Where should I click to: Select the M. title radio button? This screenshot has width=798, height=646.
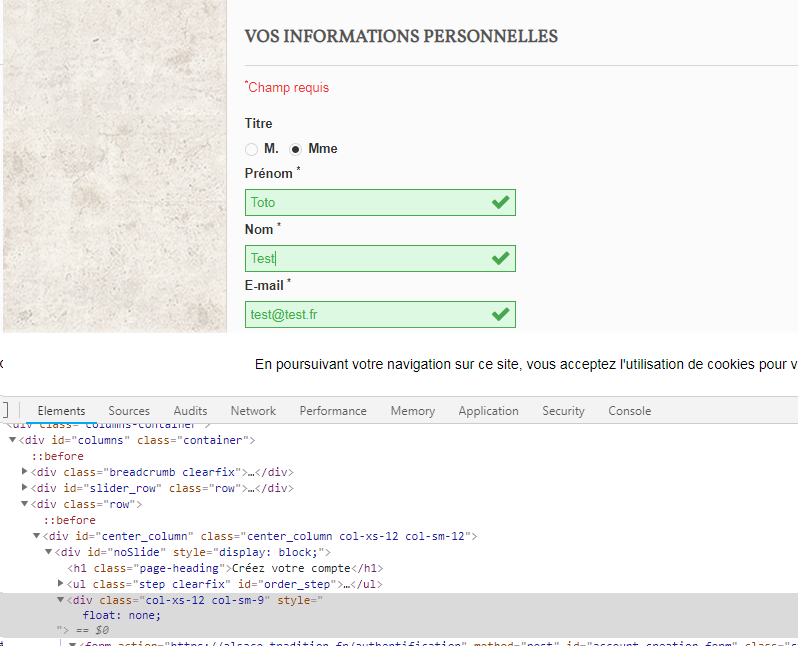tap(251, 149)
